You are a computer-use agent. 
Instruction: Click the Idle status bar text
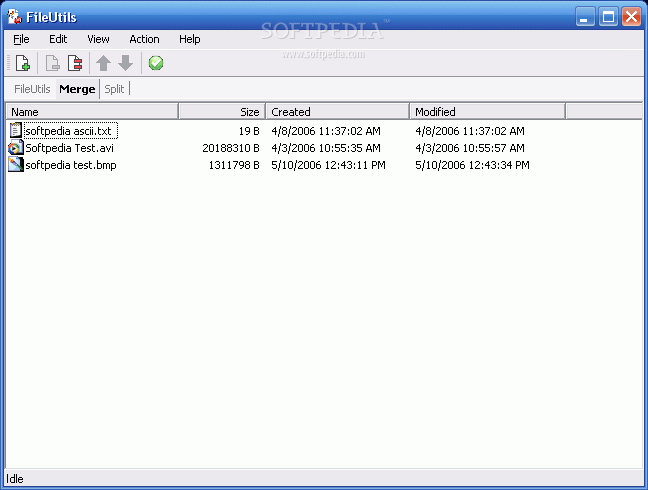coord(15,479)
